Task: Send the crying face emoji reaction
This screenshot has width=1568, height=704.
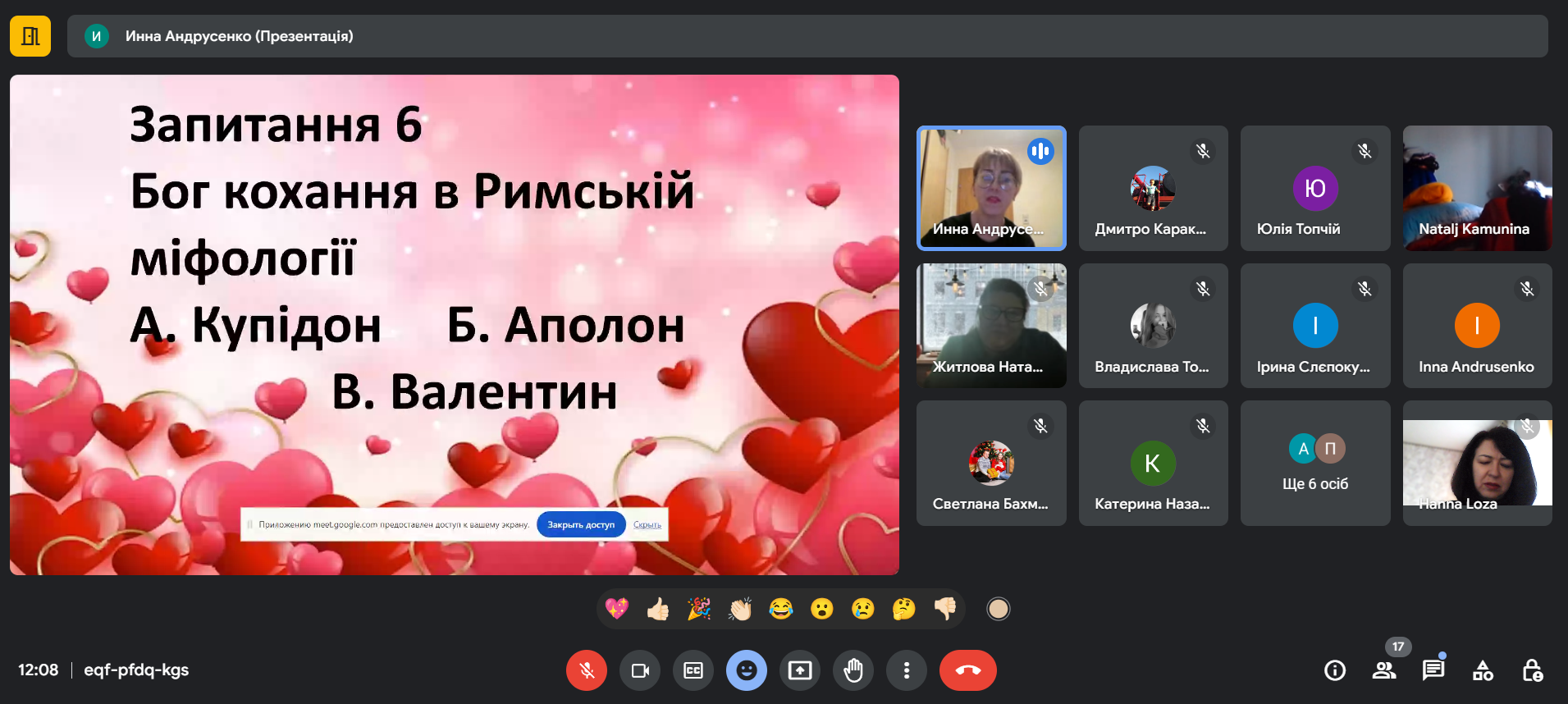Action: click(x=863, y=609)
